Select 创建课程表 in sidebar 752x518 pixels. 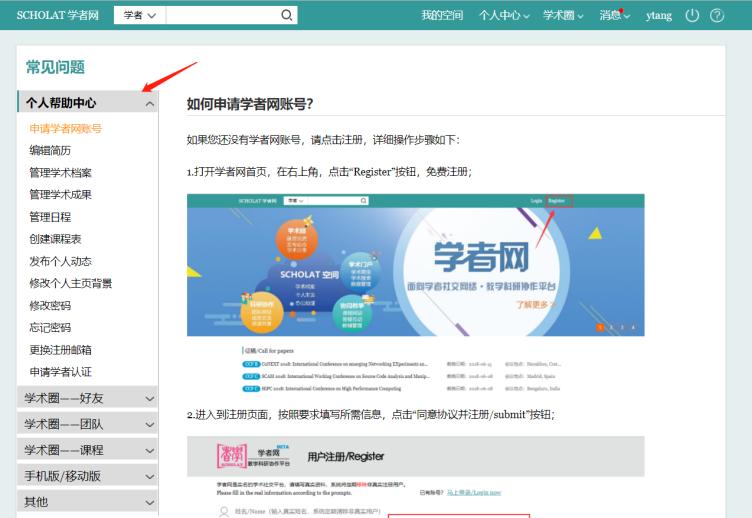55,239
